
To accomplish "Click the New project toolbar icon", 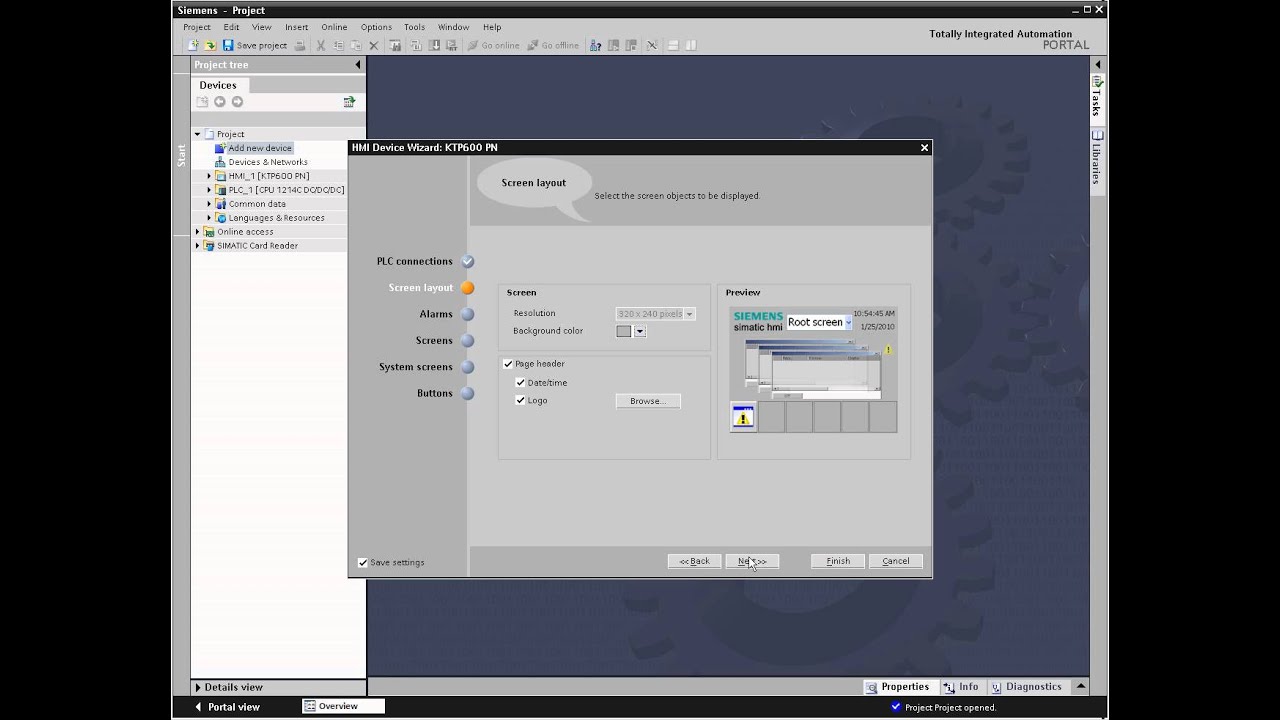I will (194, 45).
